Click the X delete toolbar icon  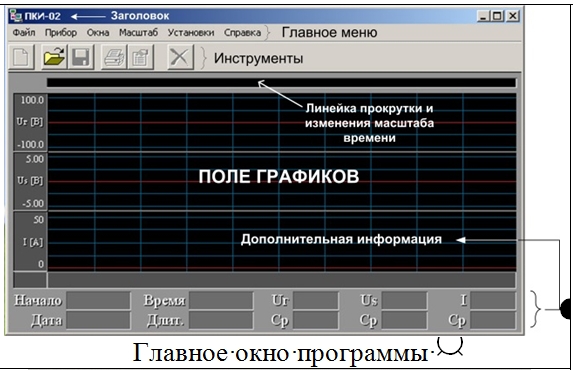[180, 57]
